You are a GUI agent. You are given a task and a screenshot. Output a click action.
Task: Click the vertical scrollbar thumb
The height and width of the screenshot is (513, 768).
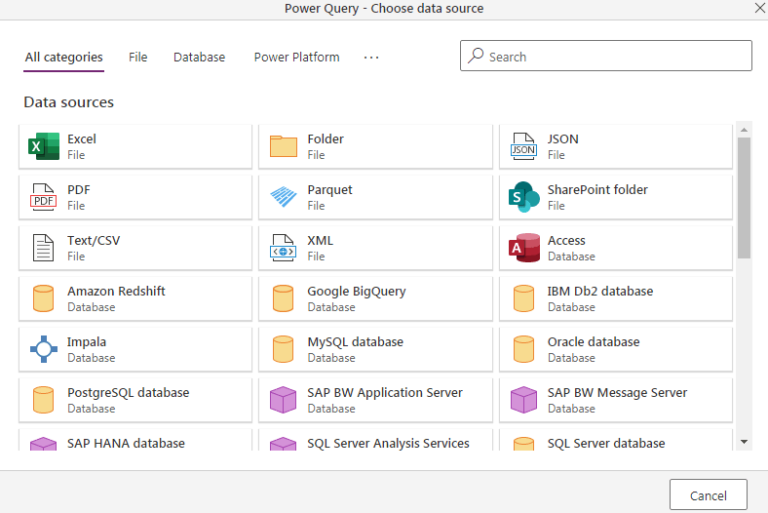pos(744,197)
